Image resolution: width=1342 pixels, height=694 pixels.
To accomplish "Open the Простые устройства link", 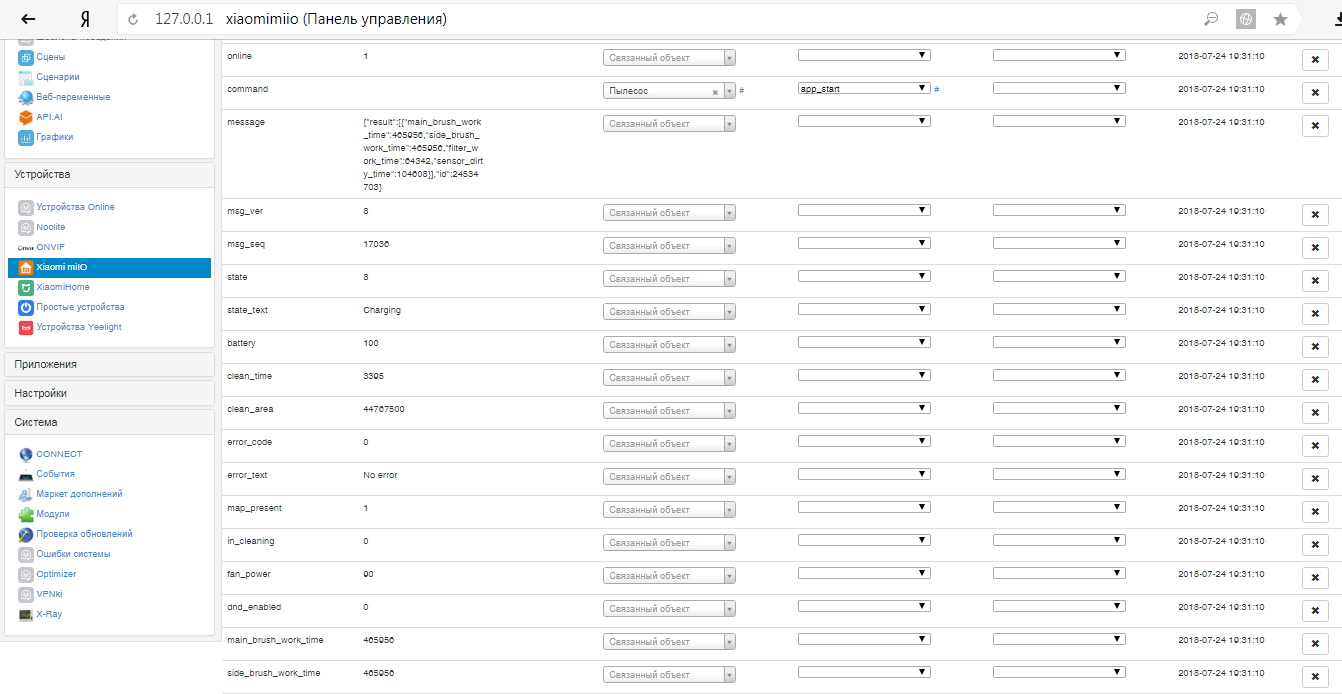I will coord(80,307).
